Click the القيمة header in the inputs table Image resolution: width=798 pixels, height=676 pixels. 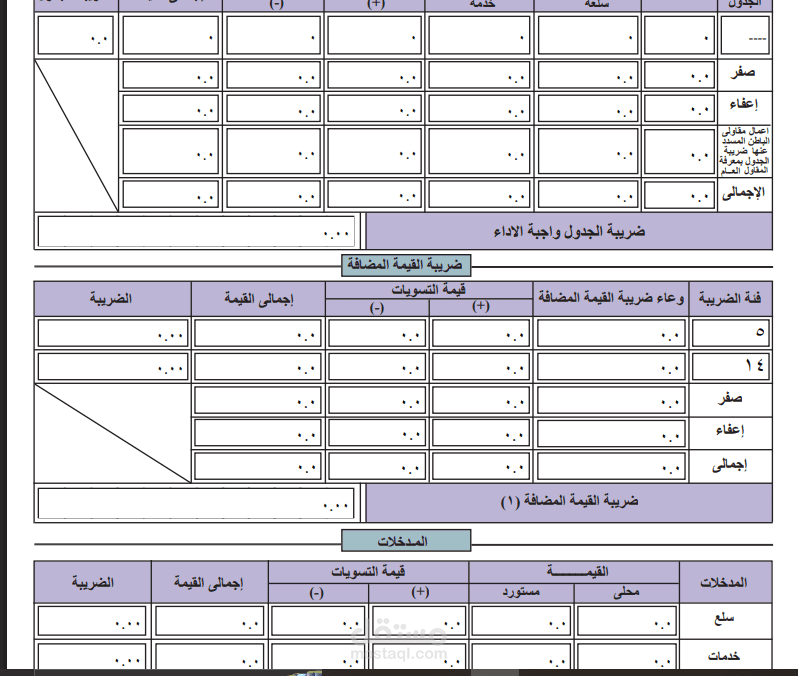(574, 572)
